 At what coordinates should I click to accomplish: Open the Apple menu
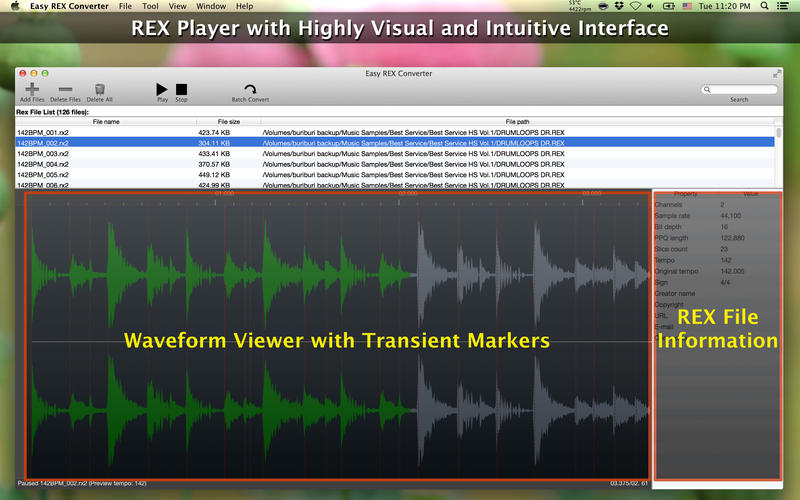(x=15, y=6)
